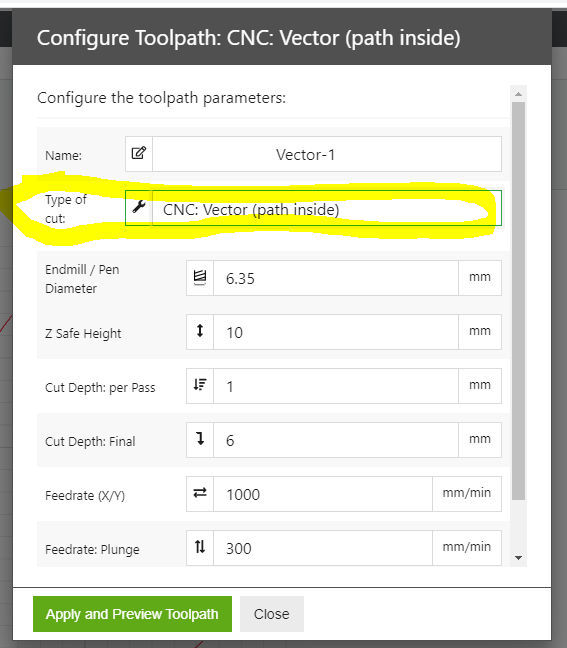Click the Cut Depth per Pass field

tap(336, 386)
